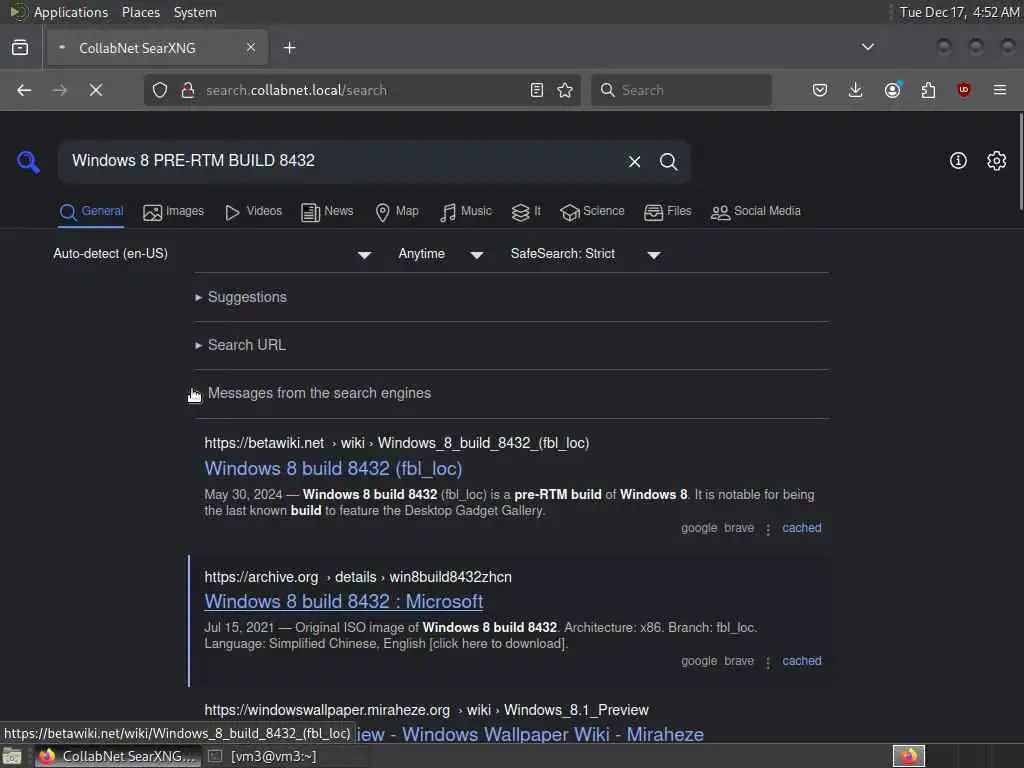This screenshot has height=768, width=1024.
Task: Switch to the Social Media category
Action: coord(756,212)
